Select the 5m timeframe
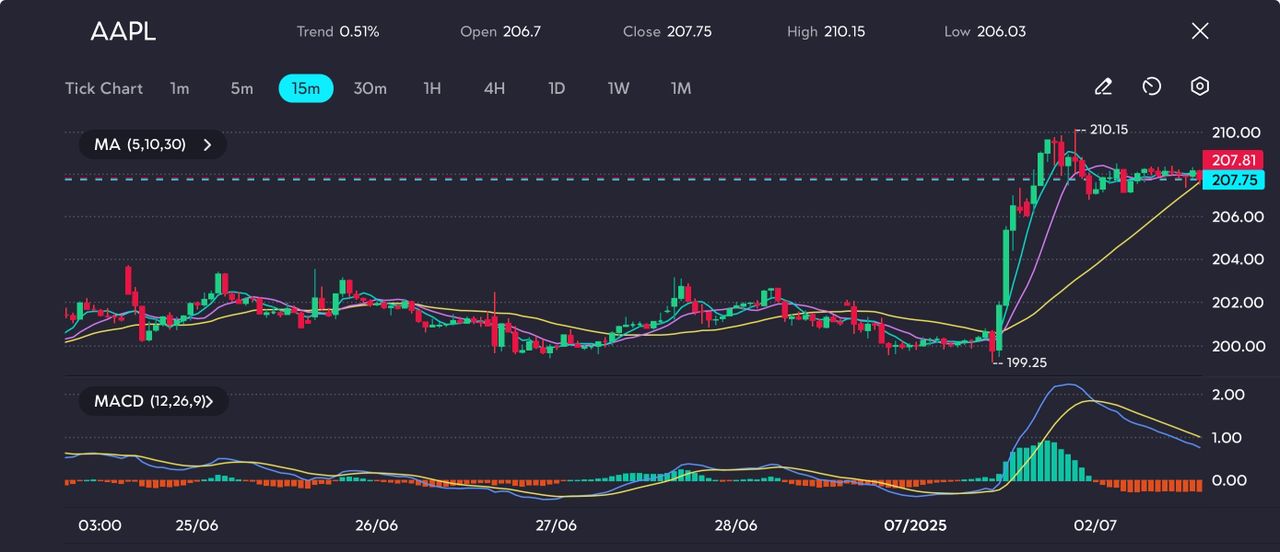1280x552 pixels. (x=242, y=88)
